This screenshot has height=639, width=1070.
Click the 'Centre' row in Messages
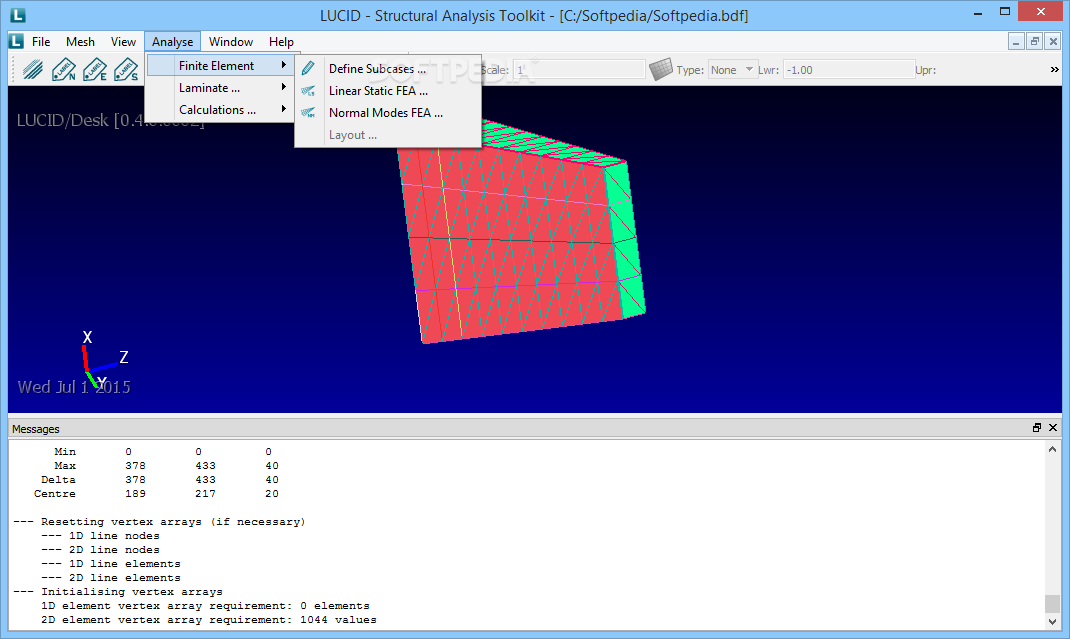156,494
